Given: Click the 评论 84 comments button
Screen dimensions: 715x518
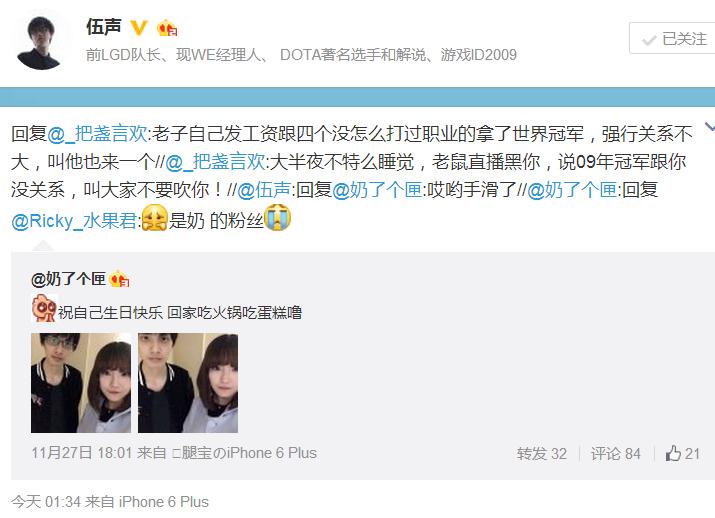Looking at the screenshot, I should [x=616, y=454].
